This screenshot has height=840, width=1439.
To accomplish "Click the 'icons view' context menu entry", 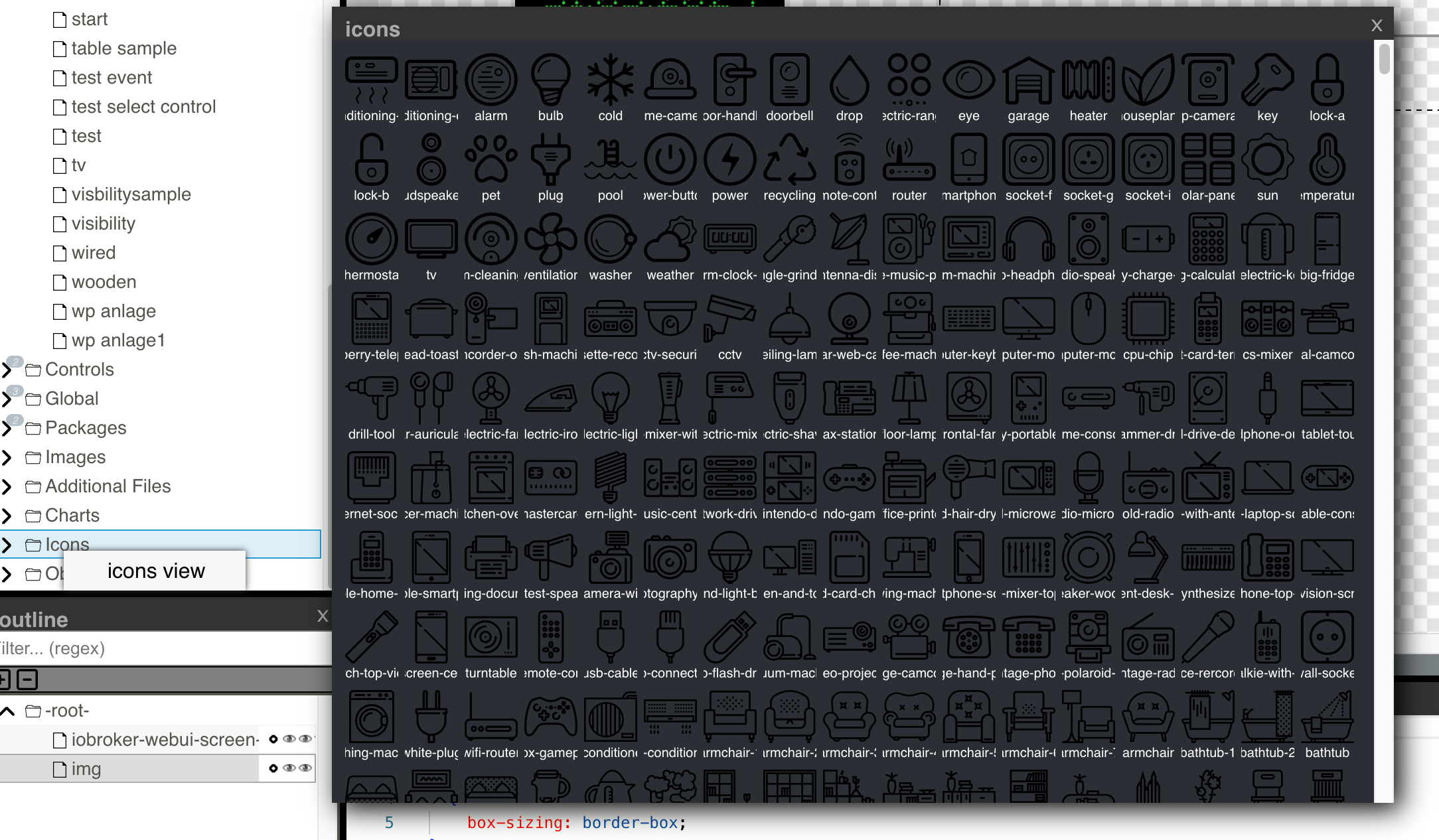I will 155,571.
